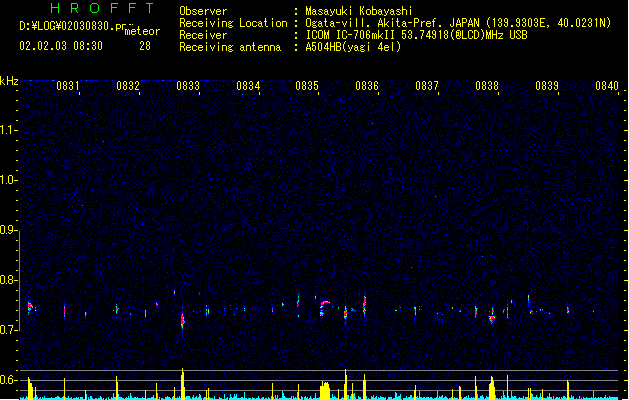
Task: Click the HROFFT title text
Action: 103,8
